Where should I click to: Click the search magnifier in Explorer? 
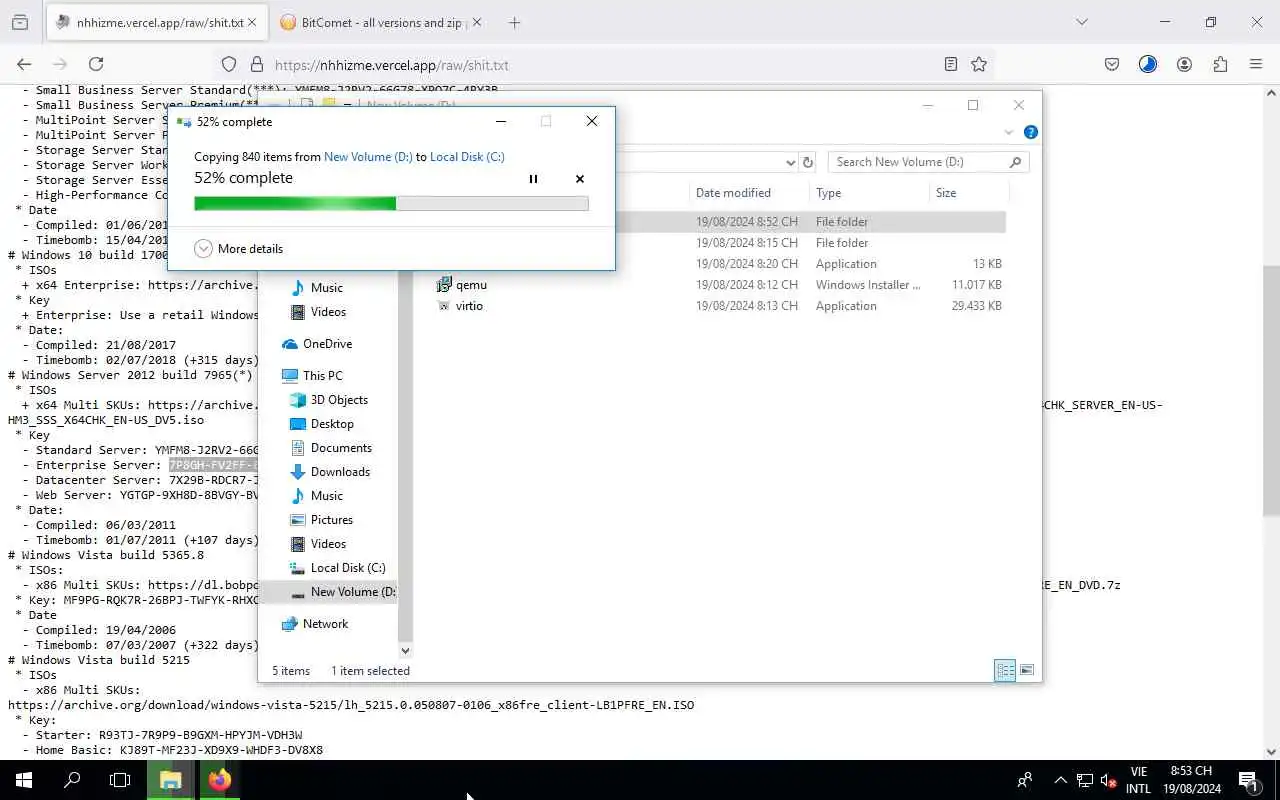tap(1015, 162)
